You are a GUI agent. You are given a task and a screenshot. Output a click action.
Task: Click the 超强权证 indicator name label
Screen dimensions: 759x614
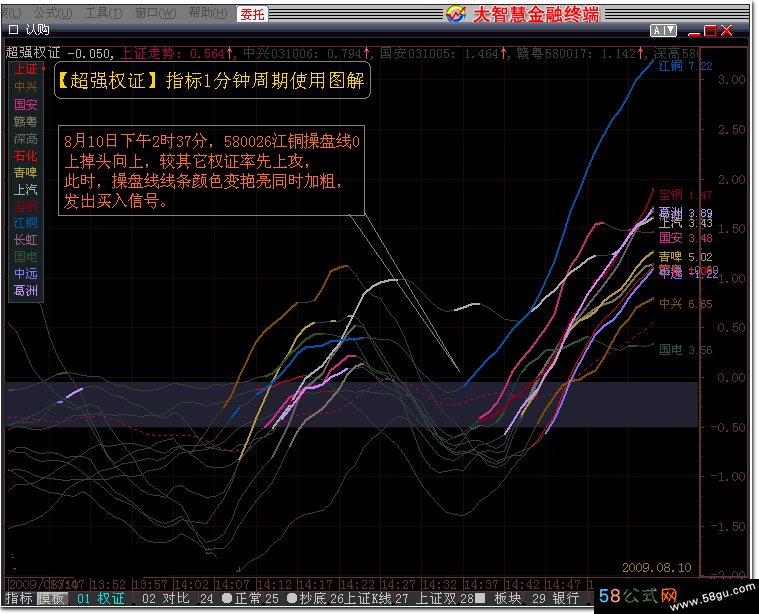[33, 53]
